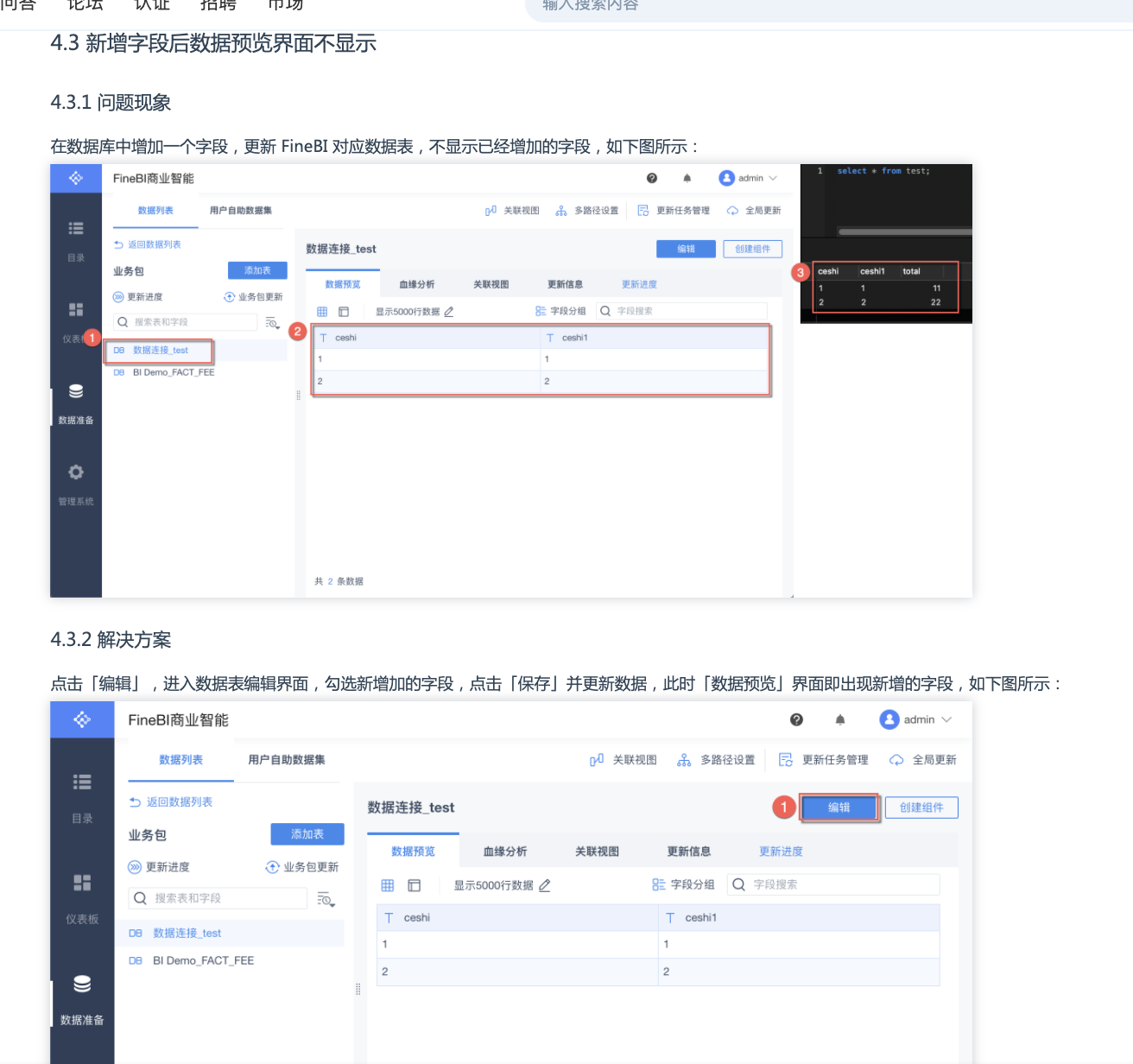Select 数据准备 sidebar icon in the 4.3.1 screenshot

[76, 391]
